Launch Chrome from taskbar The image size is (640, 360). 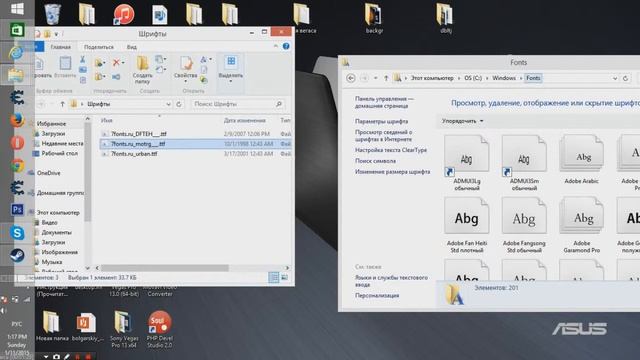[x=17, y=166]
